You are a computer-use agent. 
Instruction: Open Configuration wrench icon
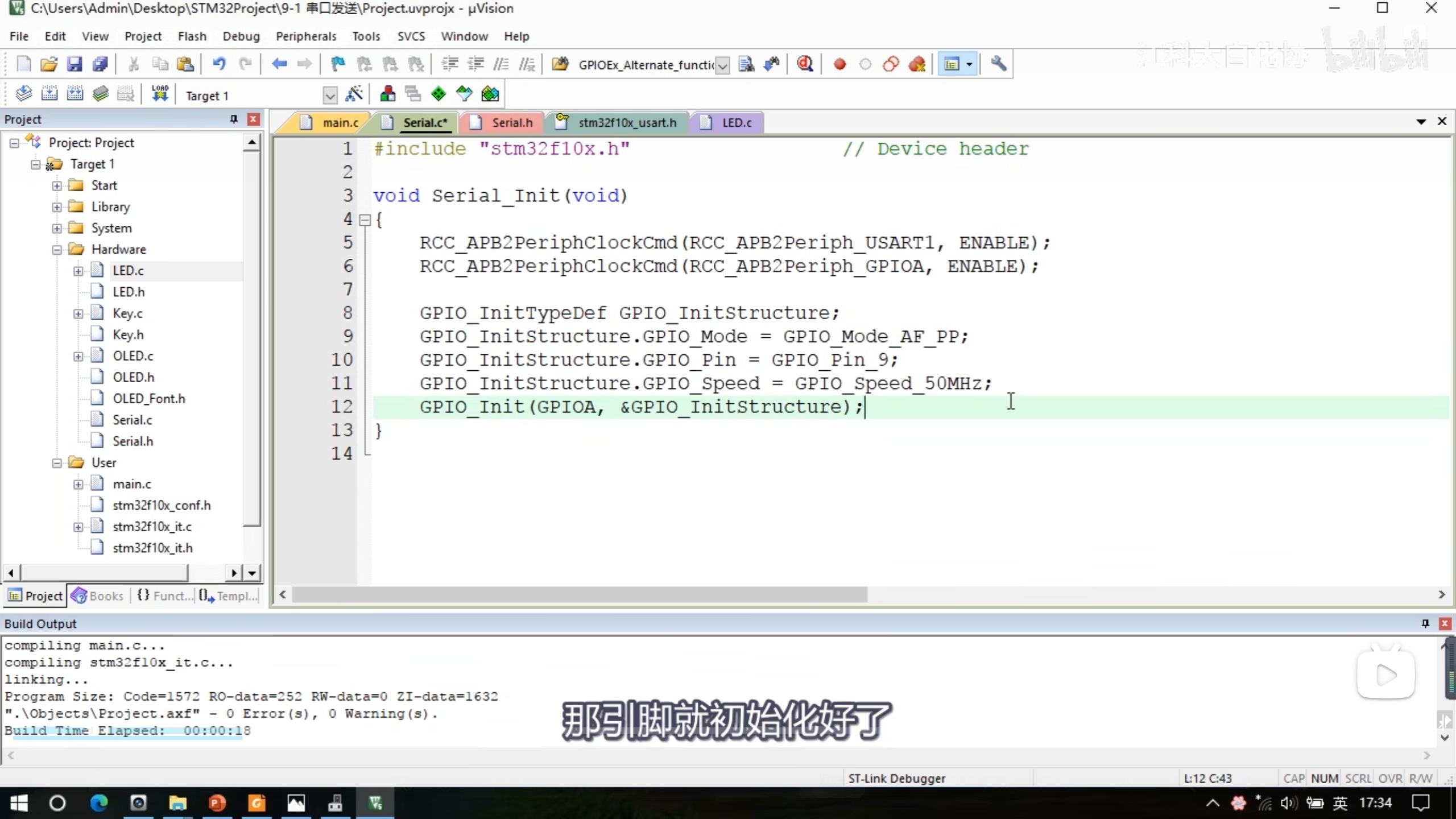point(998,64)
